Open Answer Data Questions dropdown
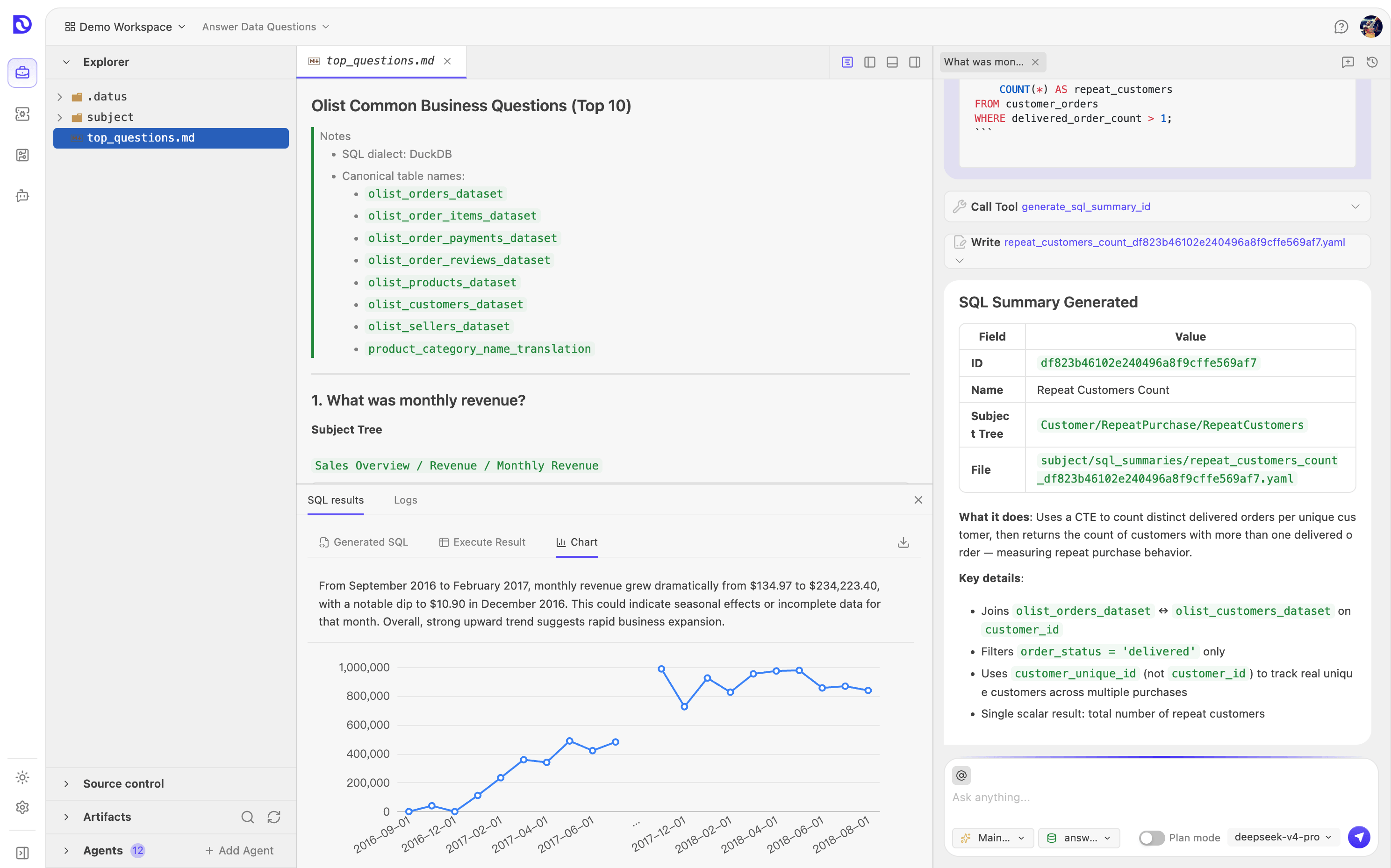Viewport: 1391px width, 868px height. point(266,27)
